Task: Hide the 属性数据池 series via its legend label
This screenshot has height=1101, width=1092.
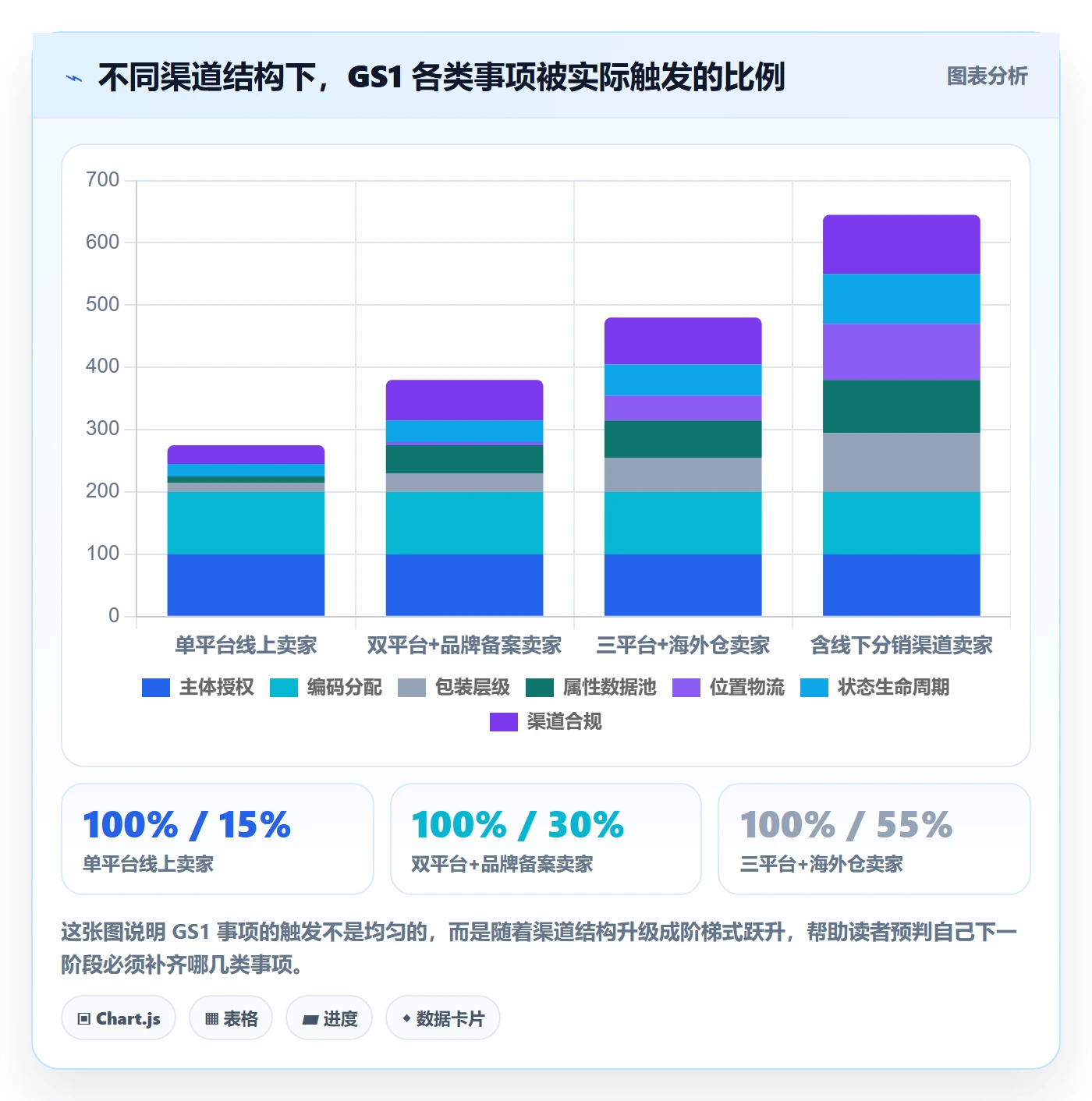Action: coord(609,688)
